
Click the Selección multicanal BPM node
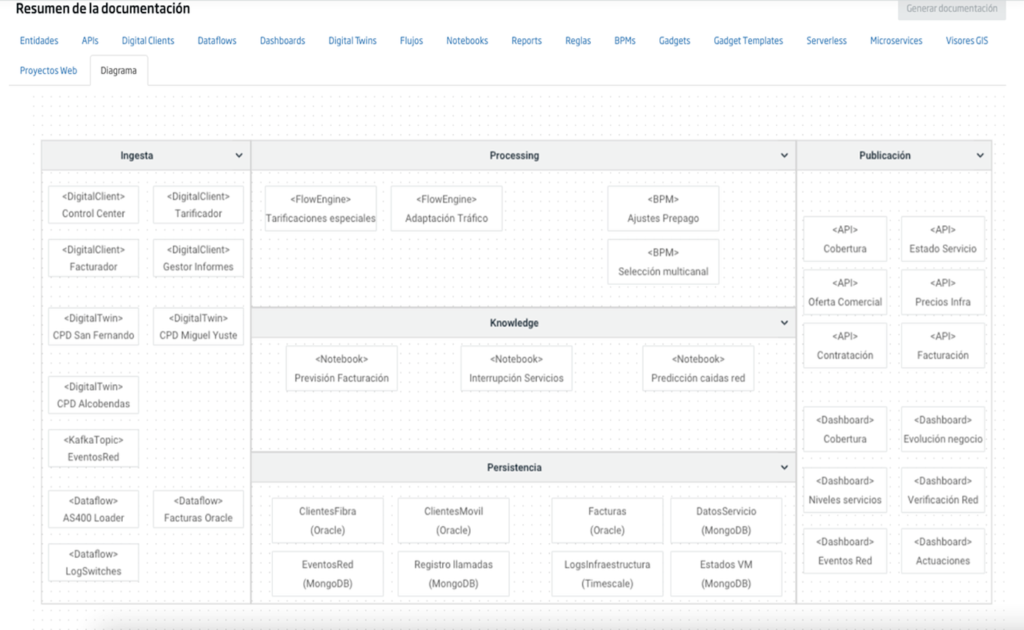tap(663, 262)
